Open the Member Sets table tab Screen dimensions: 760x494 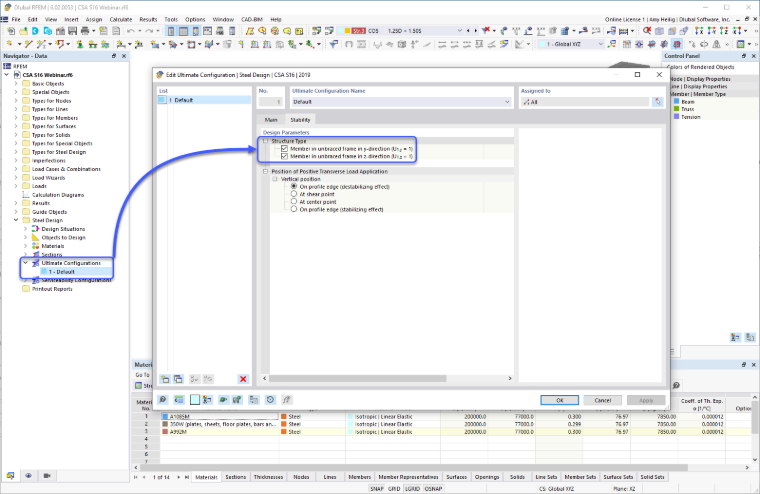click(580, 477)
